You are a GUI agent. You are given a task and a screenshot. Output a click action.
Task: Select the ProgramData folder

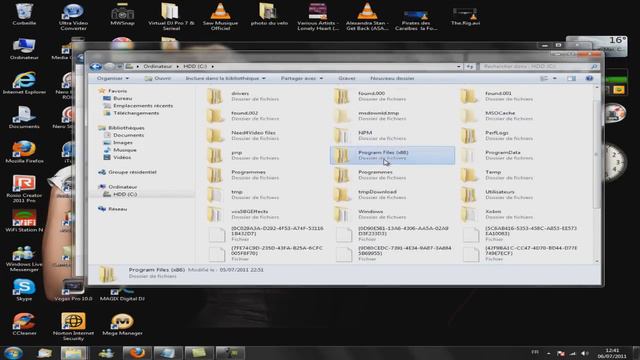tap(498, 155)
